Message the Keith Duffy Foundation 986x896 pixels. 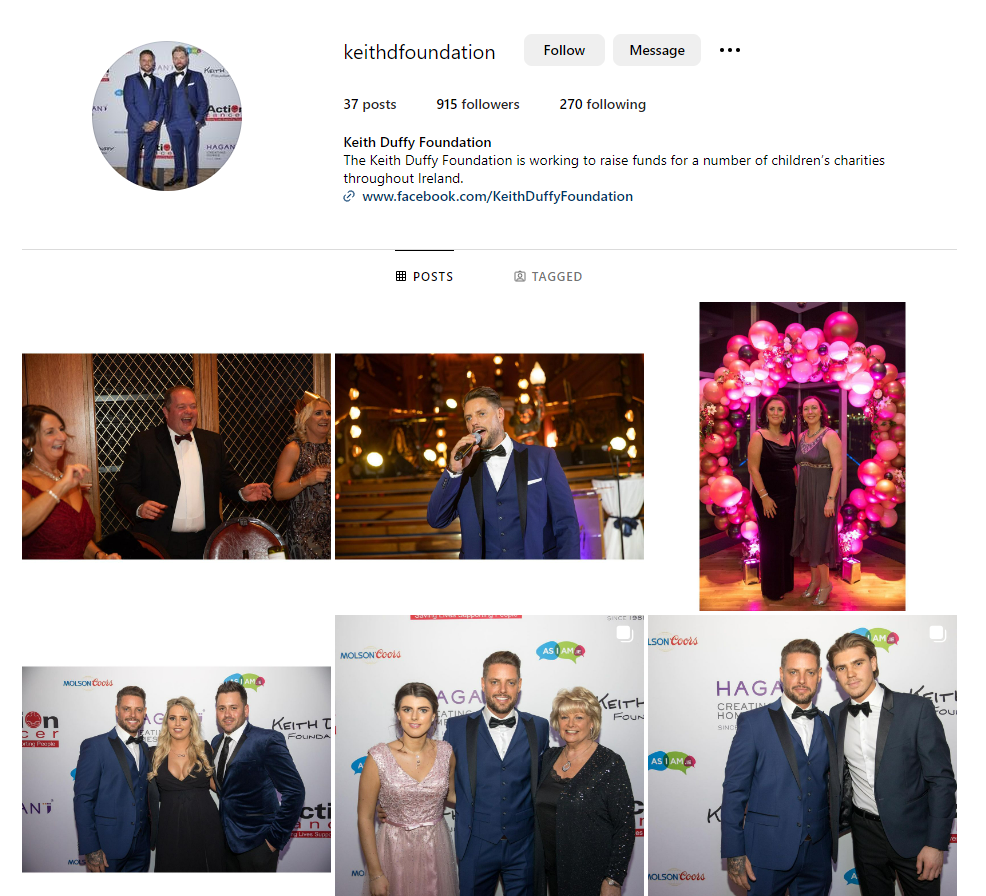tap(656, 50)
